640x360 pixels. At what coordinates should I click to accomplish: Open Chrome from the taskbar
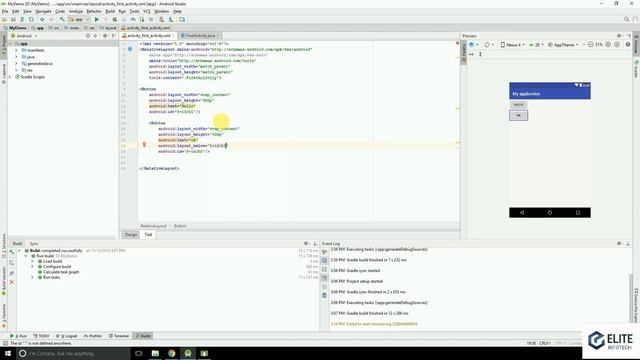click(171, 353)
